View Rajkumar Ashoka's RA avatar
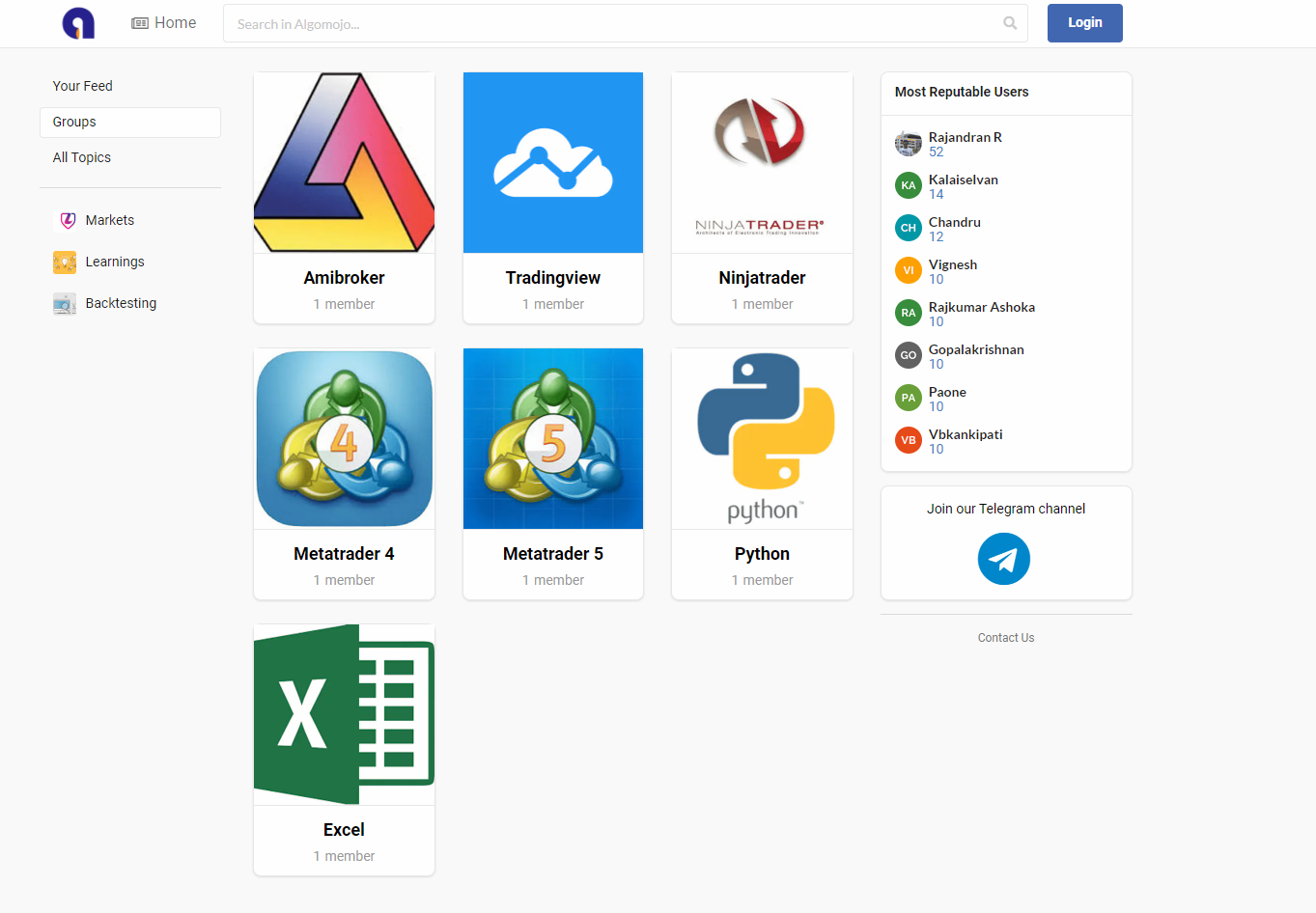This screenshot has width=1316, height=913. pyautogui.click(x=909, y=313)
